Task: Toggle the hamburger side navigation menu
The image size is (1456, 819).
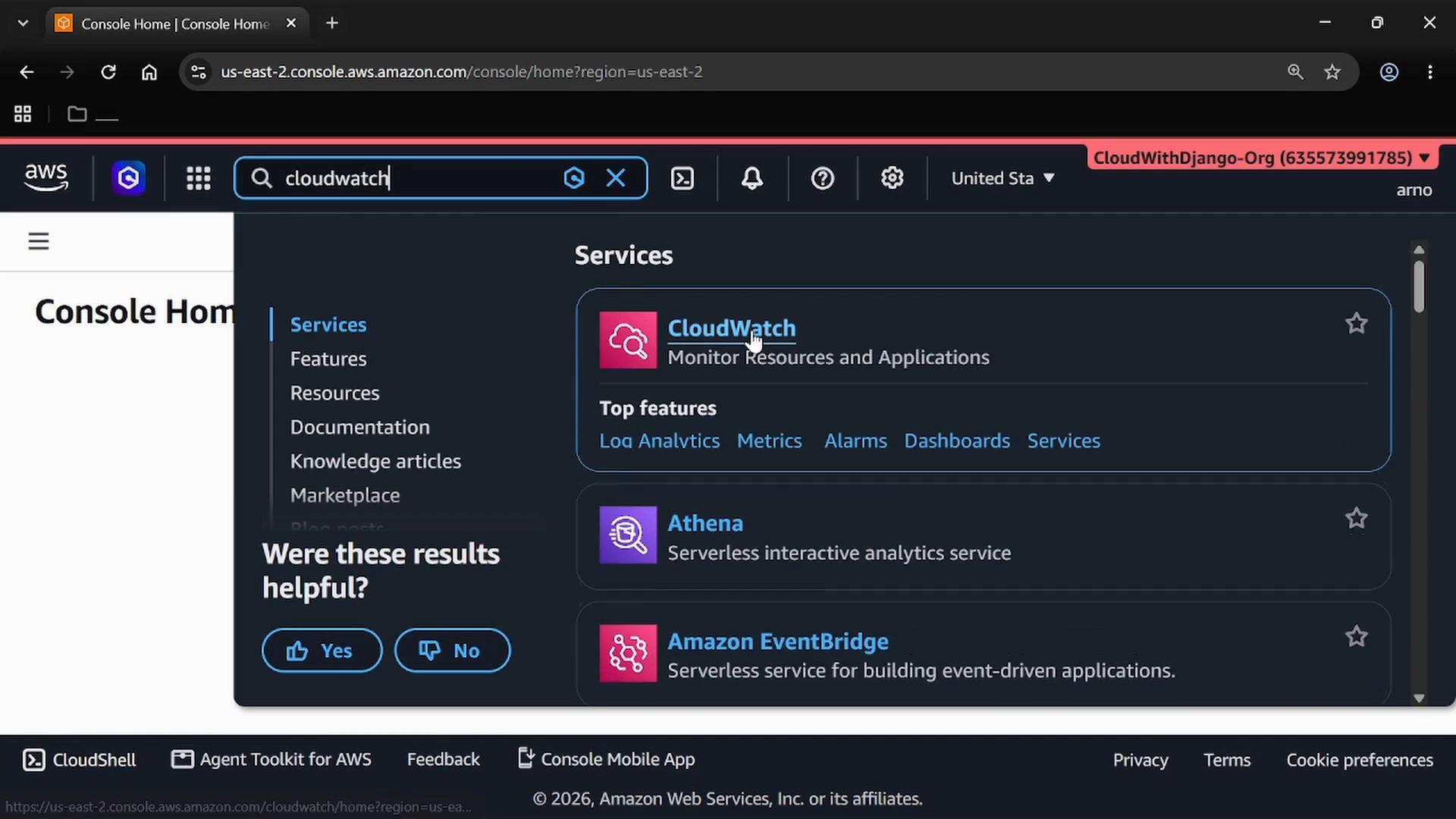Action: point(39,241)
